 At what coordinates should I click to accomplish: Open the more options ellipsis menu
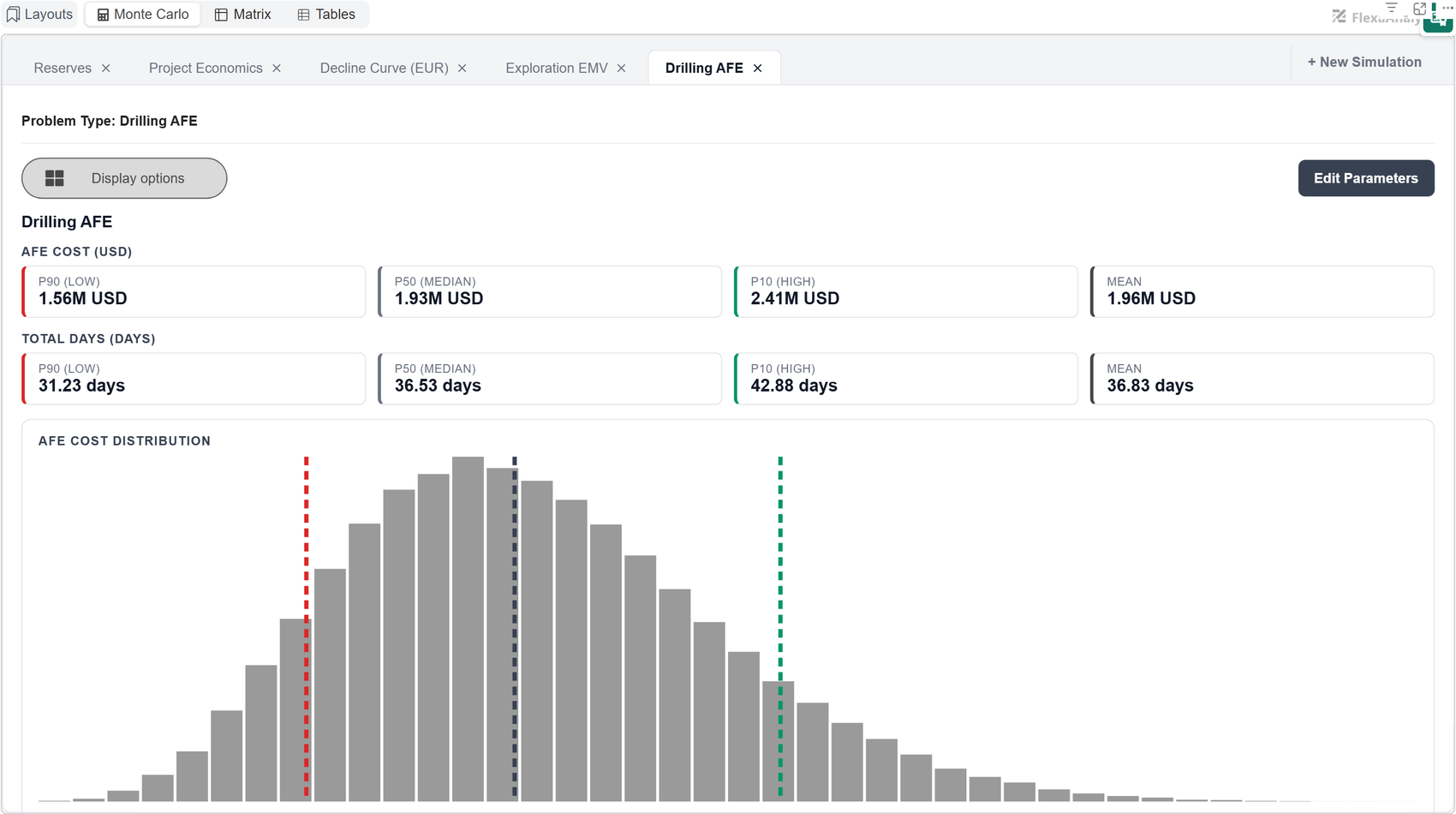(x=1447, y=7)
